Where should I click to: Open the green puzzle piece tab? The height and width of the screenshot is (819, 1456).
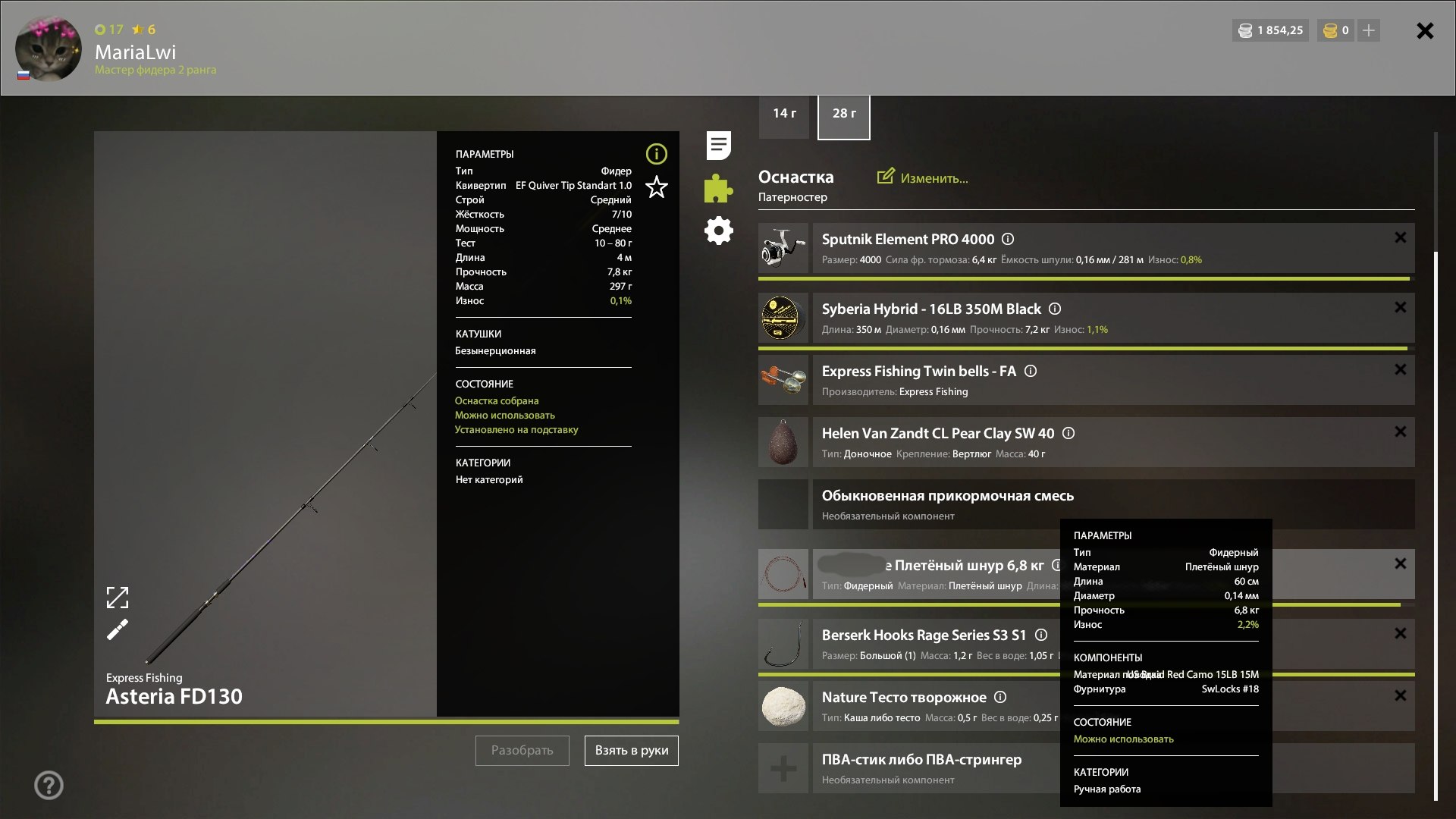click(x=718, y=189)
